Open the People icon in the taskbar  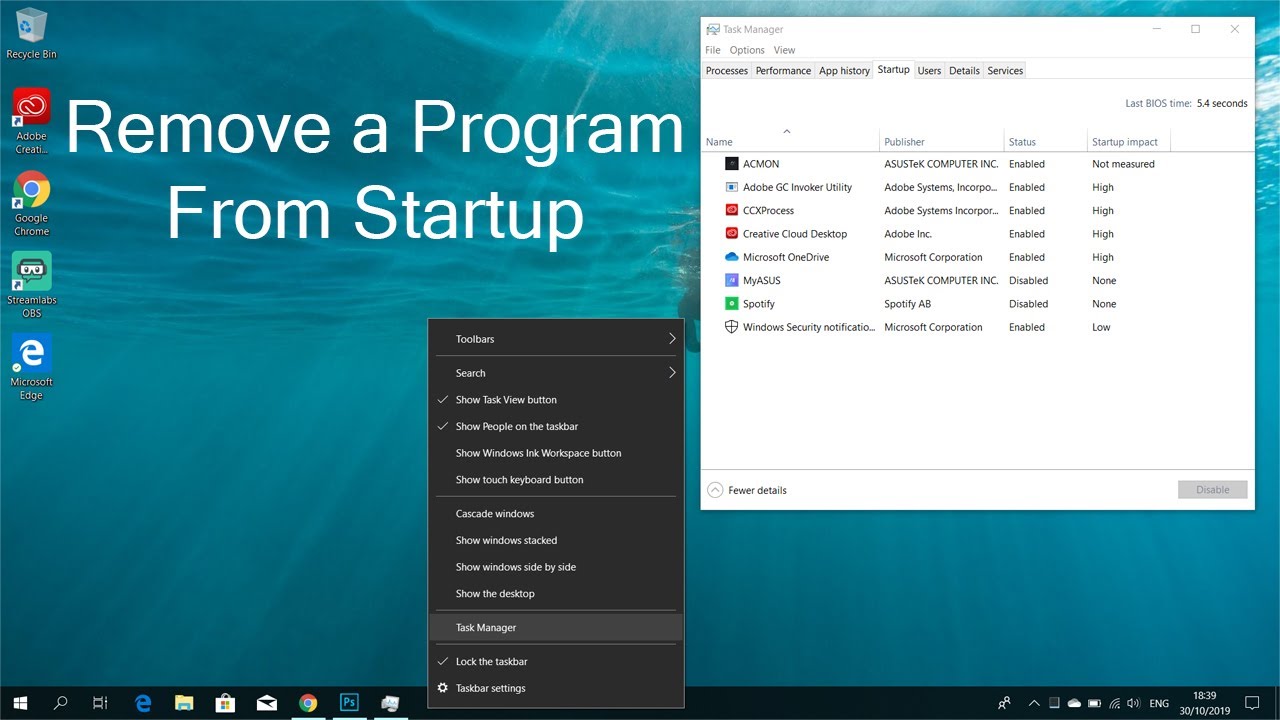(x=1004, y=703)
